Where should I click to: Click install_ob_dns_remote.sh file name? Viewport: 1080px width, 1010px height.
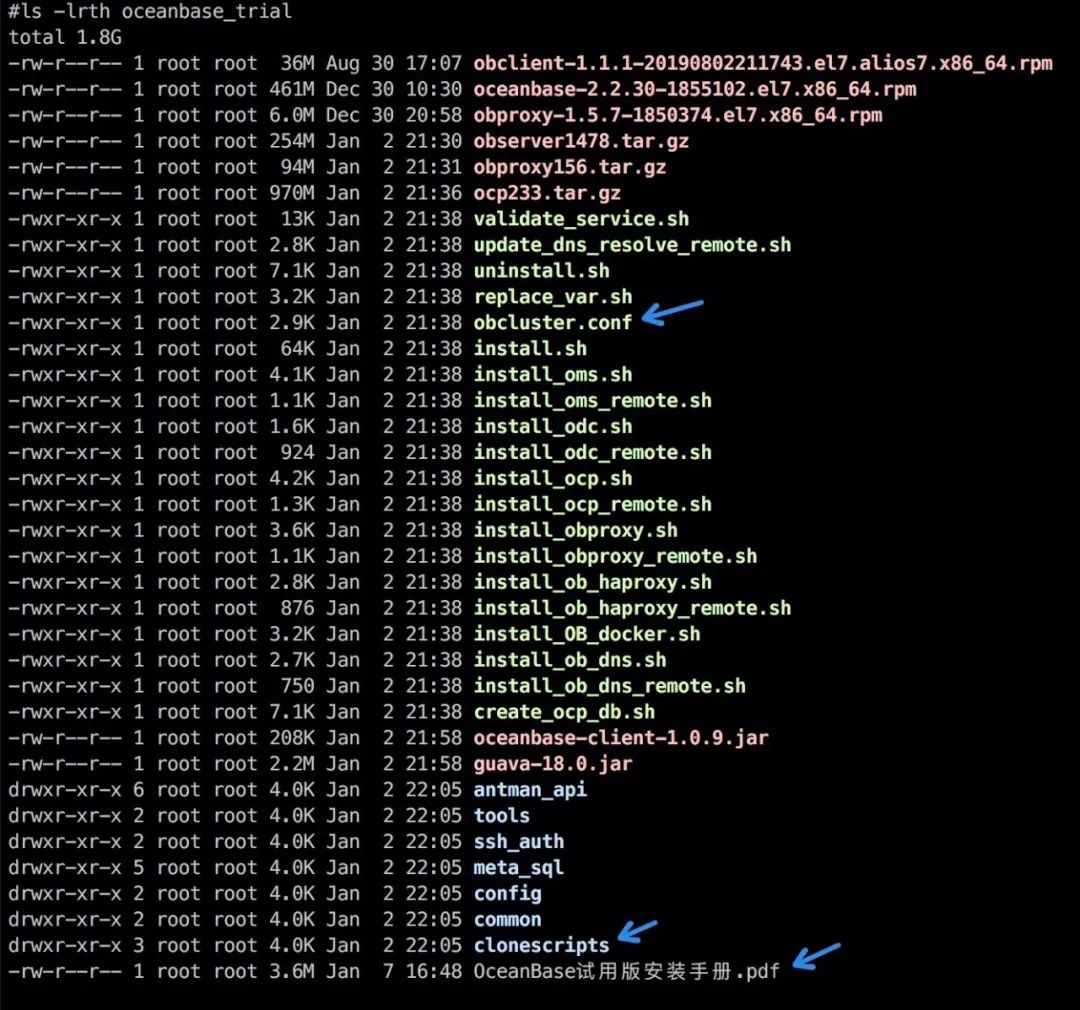pyautogui.click(x=610, y=686)
